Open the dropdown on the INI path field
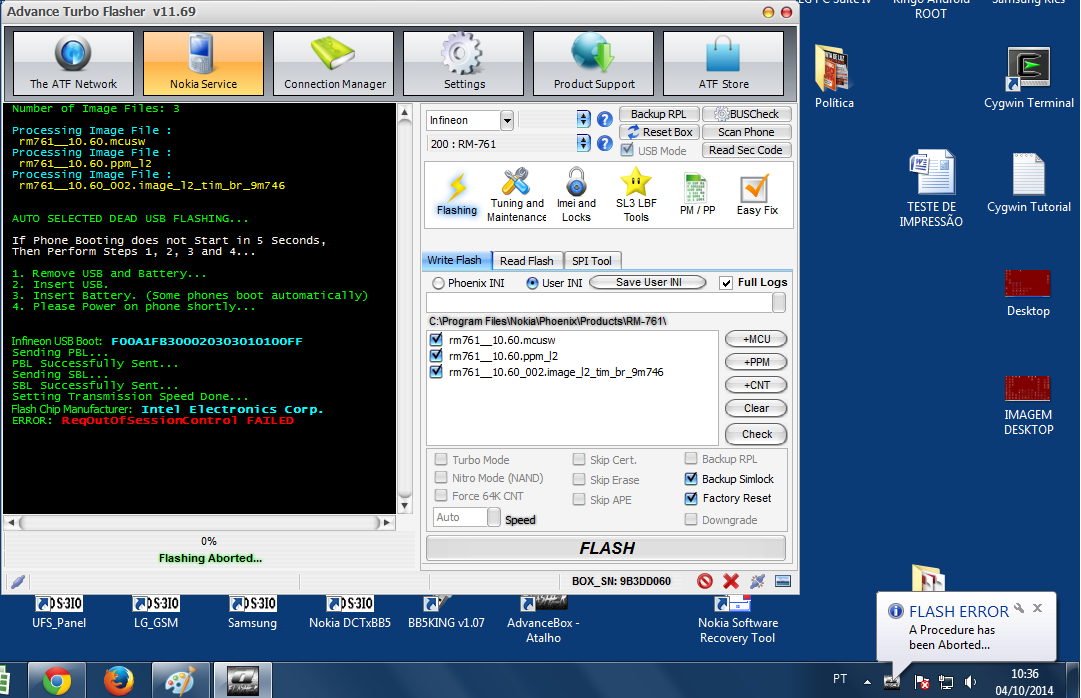This screenshot has width=1081, height=698. pyautogui.click(x=779, y=303)
